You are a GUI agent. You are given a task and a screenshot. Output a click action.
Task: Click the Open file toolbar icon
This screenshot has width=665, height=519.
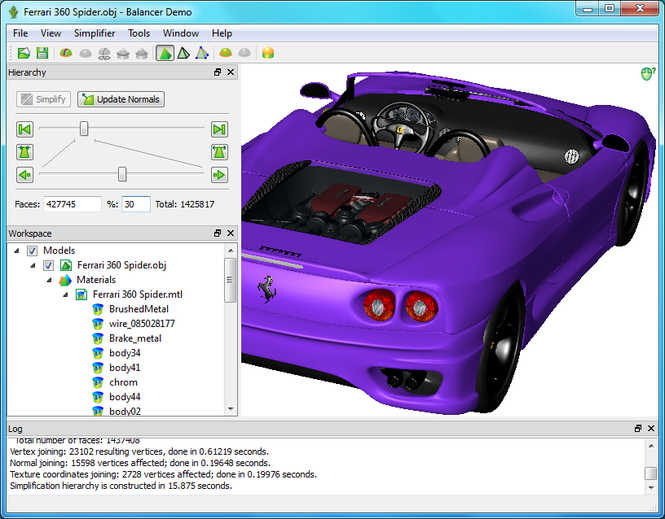pos(24,53)
